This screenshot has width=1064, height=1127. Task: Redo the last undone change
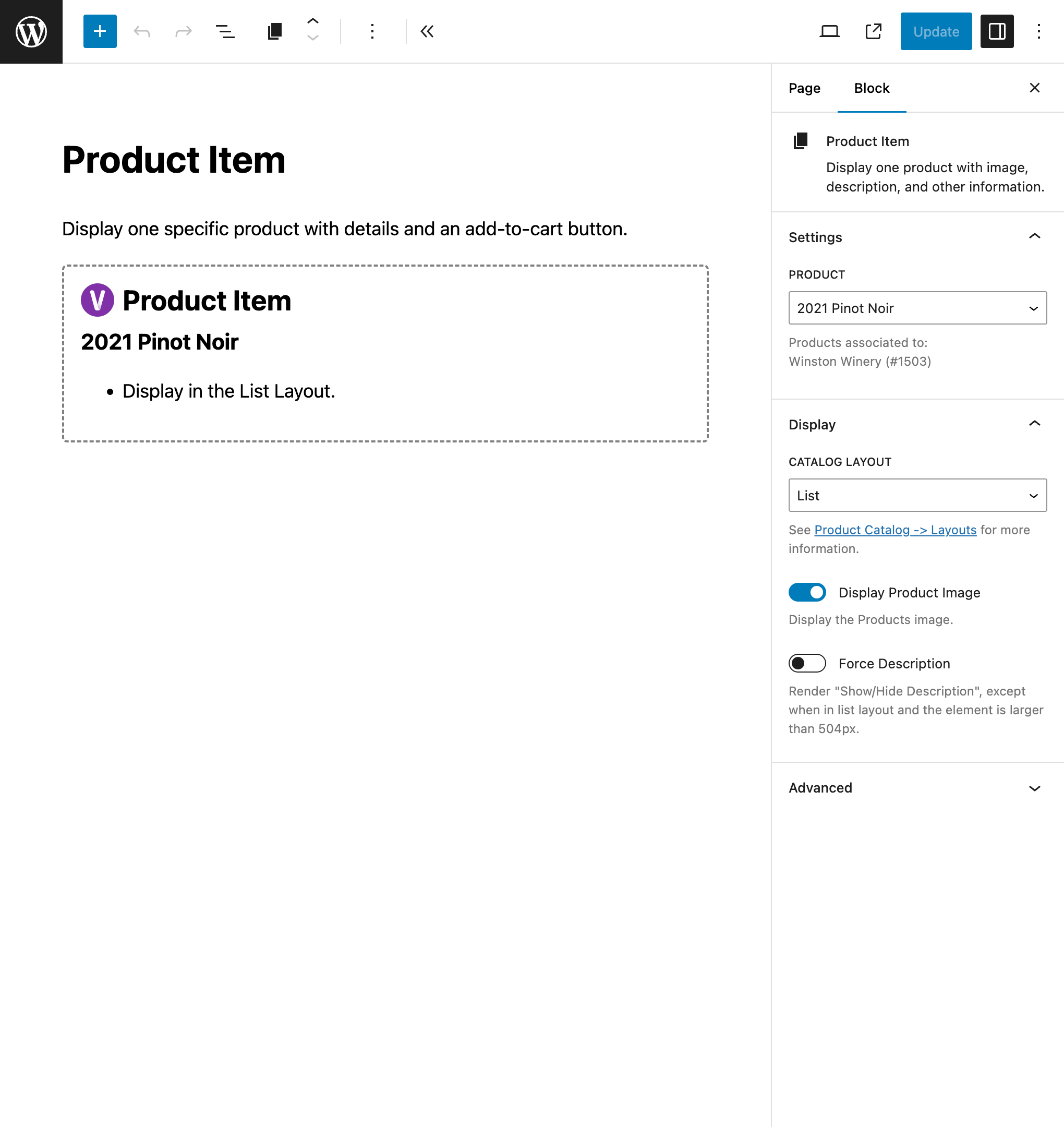click(x=184, y=31)
